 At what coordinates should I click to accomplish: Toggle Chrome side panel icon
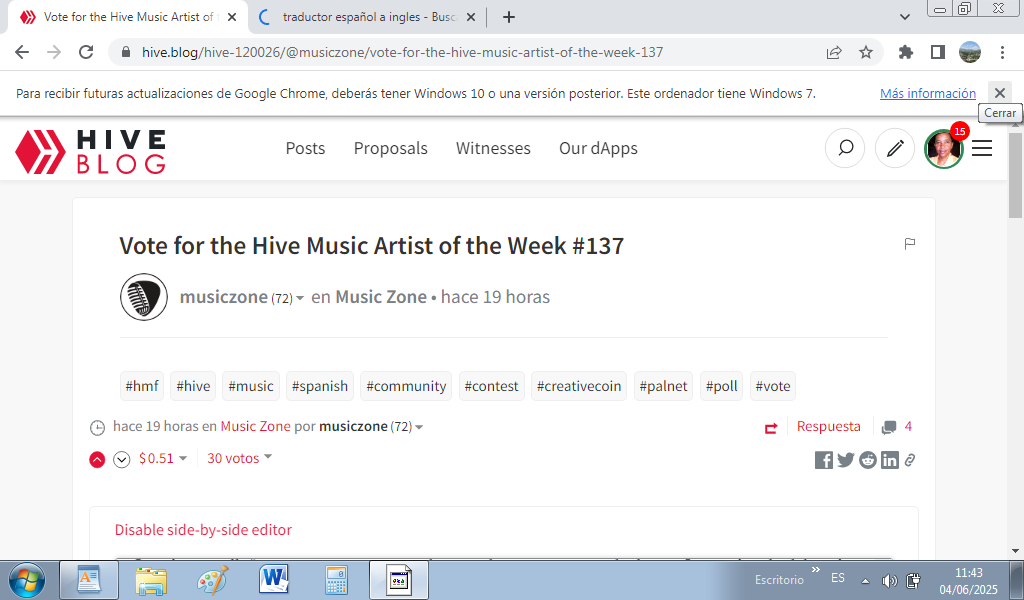[x=938, y=52]
